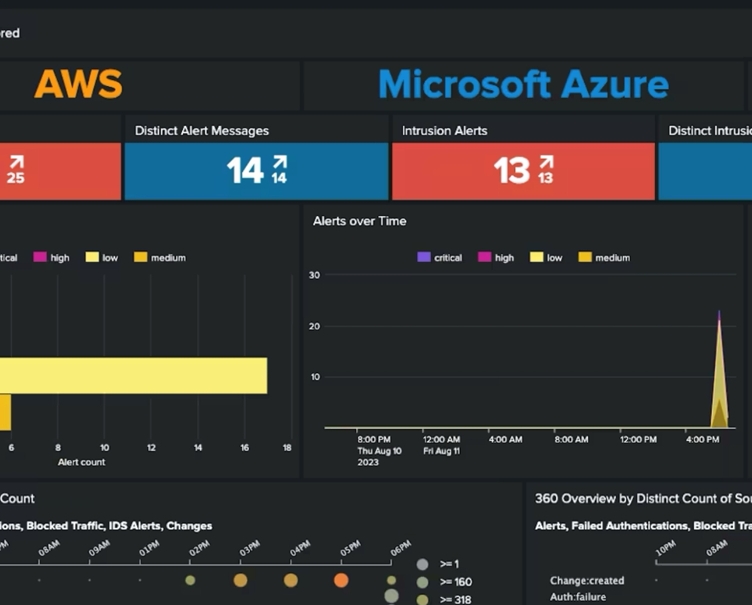Click the 4:00 PM time axis label
This screenshot has height=605, width=752.
click(703, 439)
